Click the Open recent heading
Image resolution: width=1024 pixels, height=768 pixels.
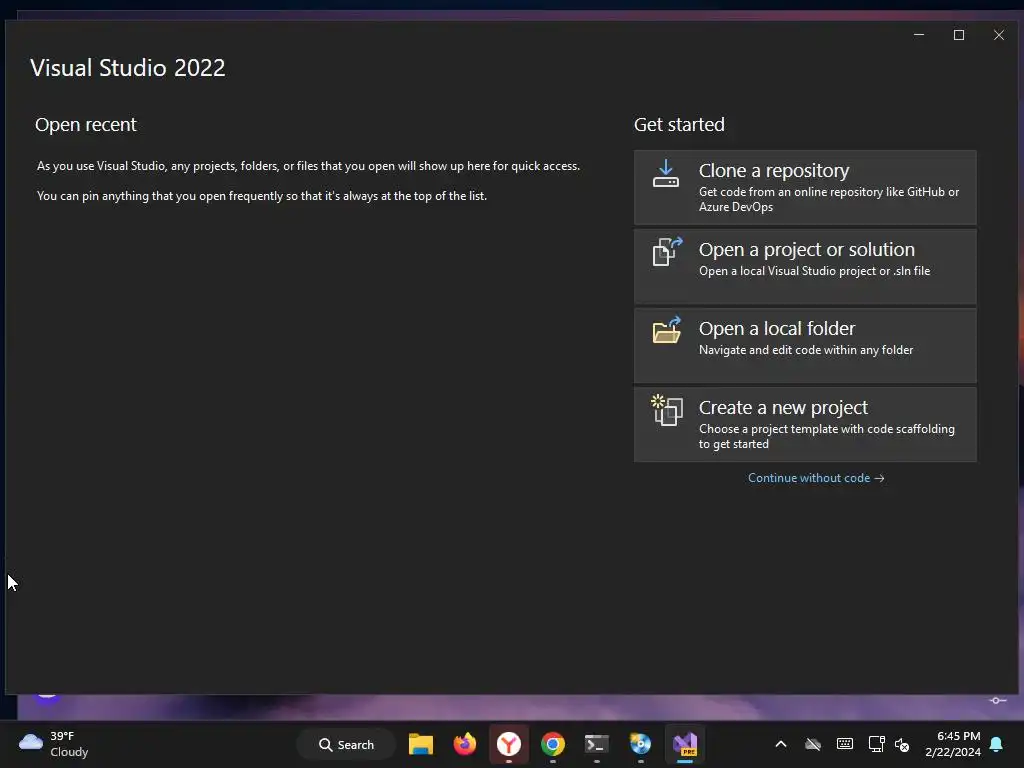pos(86,124)
